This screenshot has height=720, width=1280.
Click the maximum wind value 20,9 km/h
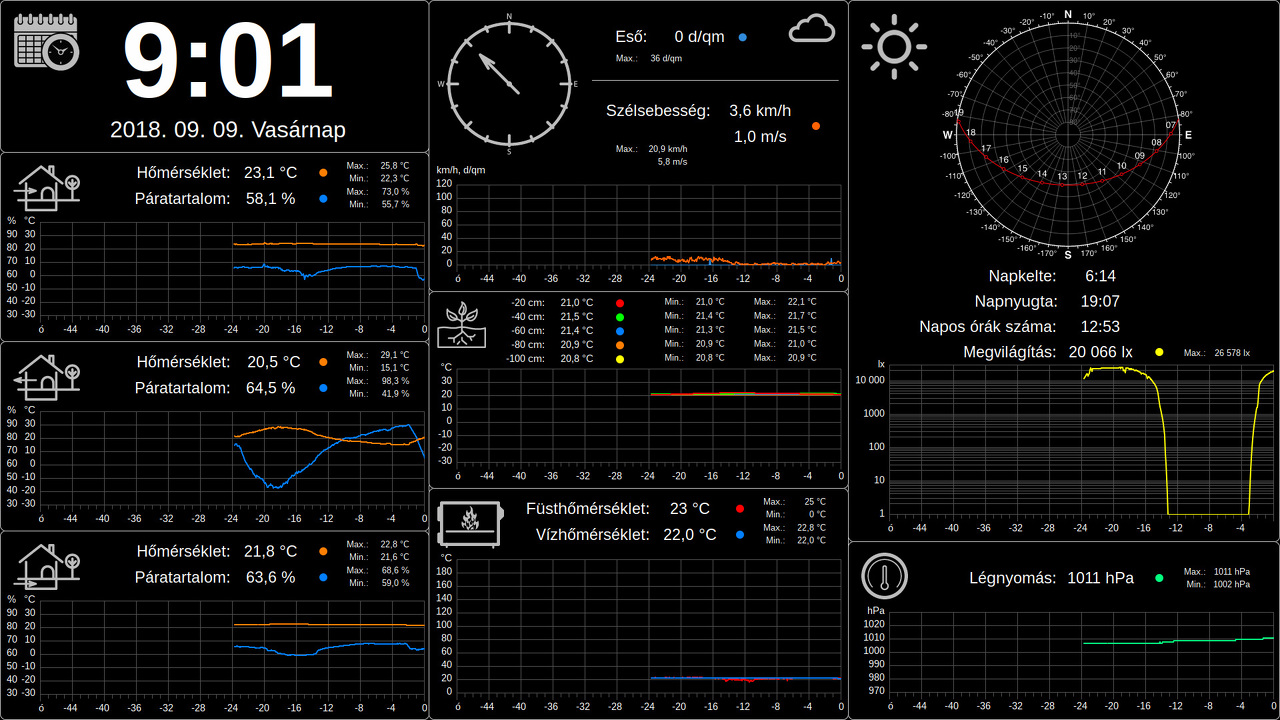tap(668, 149)
